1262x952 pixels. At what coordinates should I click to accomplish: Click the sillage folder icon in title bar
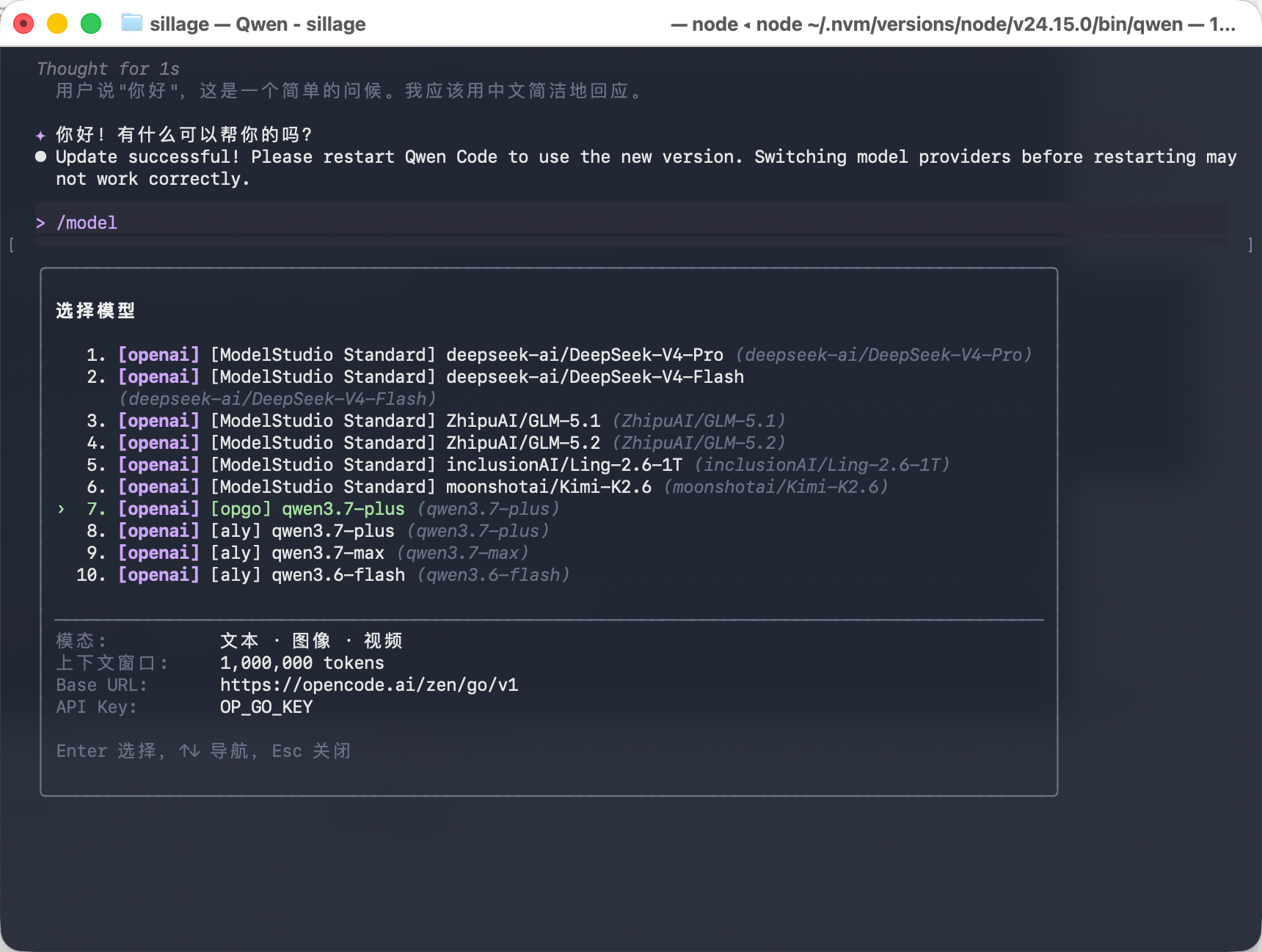point(132,23)
